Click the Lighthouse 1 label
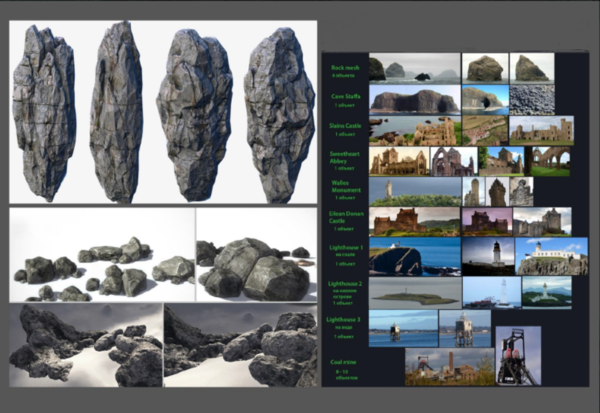600x413 pixels. tap(345, 248)
